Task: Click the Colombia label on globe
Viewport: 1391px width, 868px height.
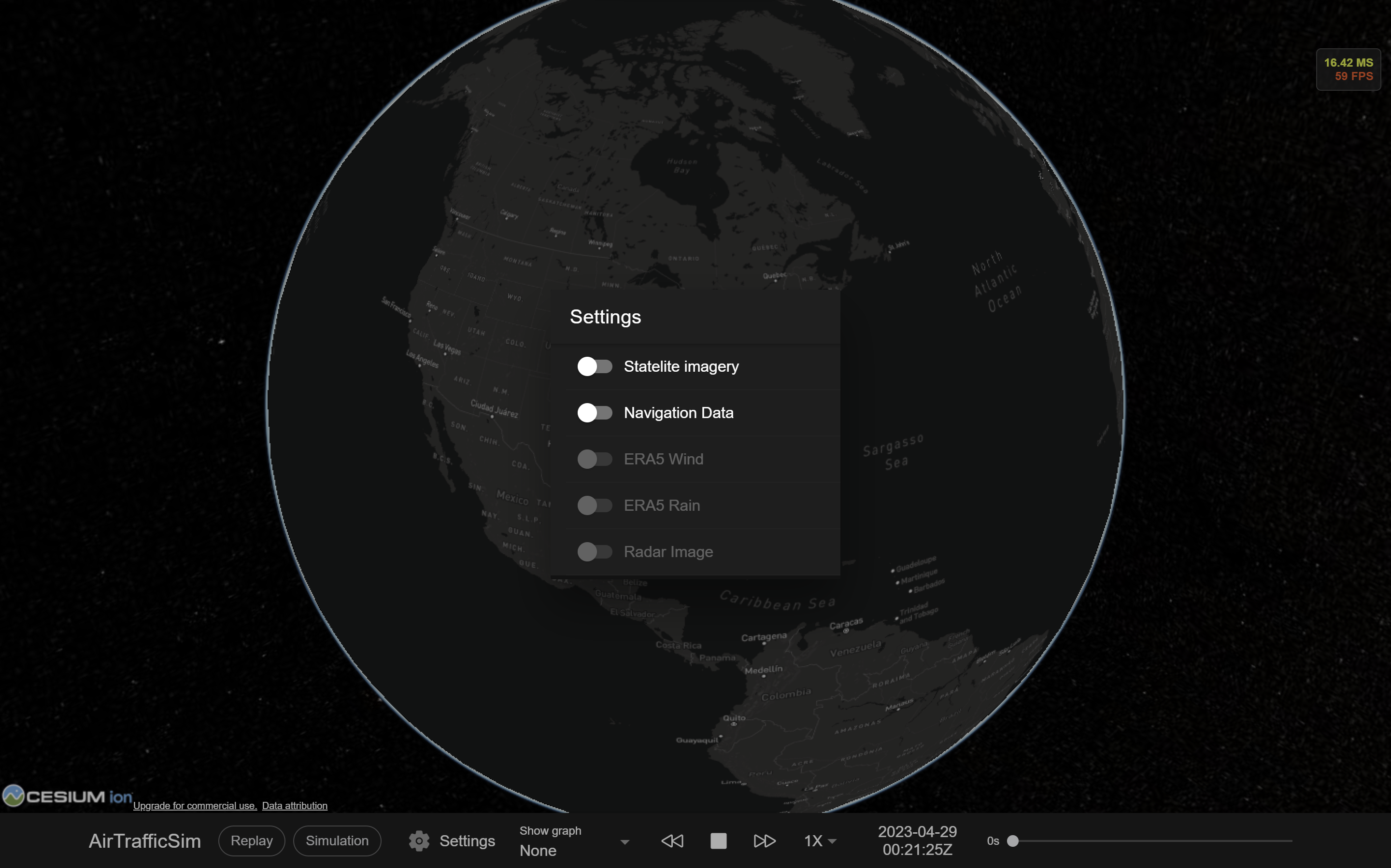Action: 786,695
